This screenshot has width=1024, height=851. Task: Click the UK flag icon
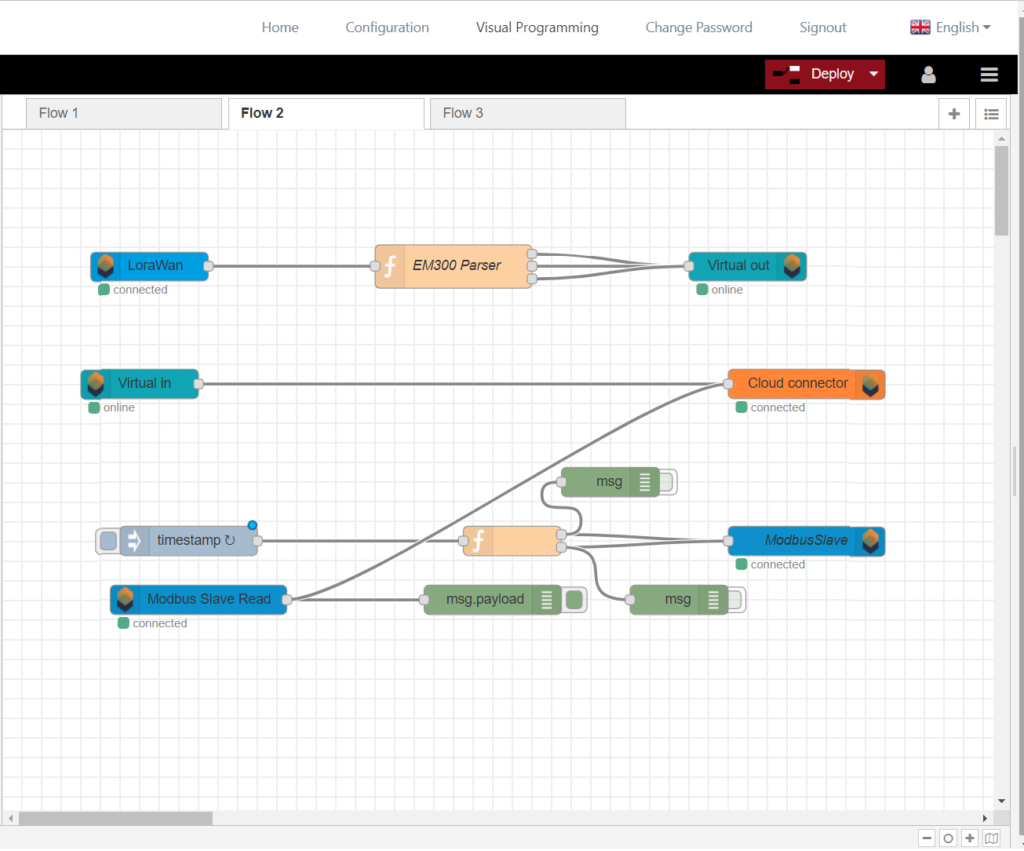[920, 27]
